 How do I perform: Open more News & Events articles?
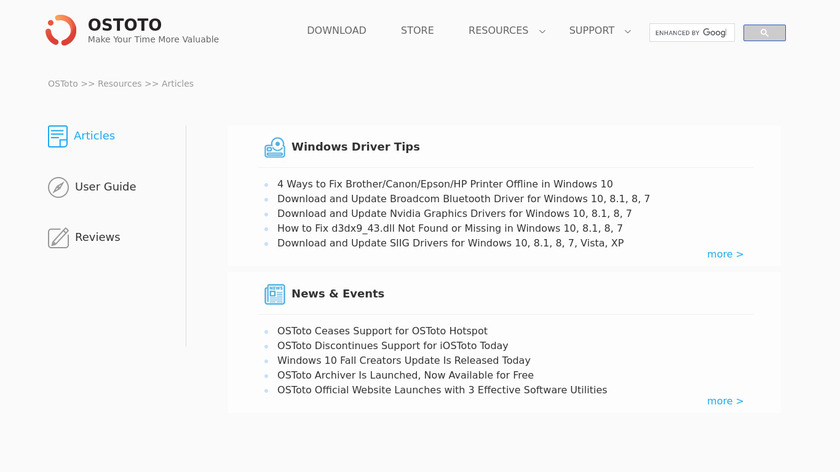[x=725, y=401]
